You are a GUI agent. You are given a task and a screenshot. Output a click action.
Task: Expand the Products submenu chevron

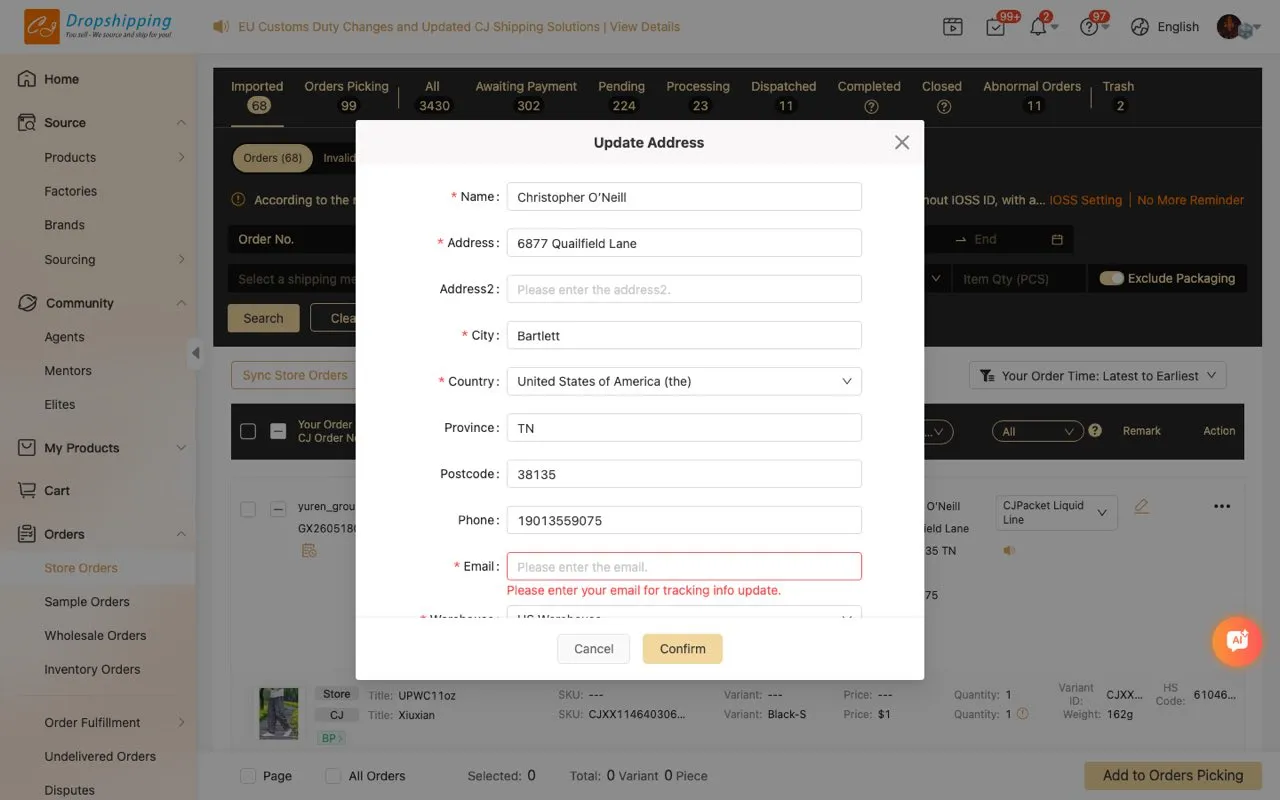(x=181, y=157)
